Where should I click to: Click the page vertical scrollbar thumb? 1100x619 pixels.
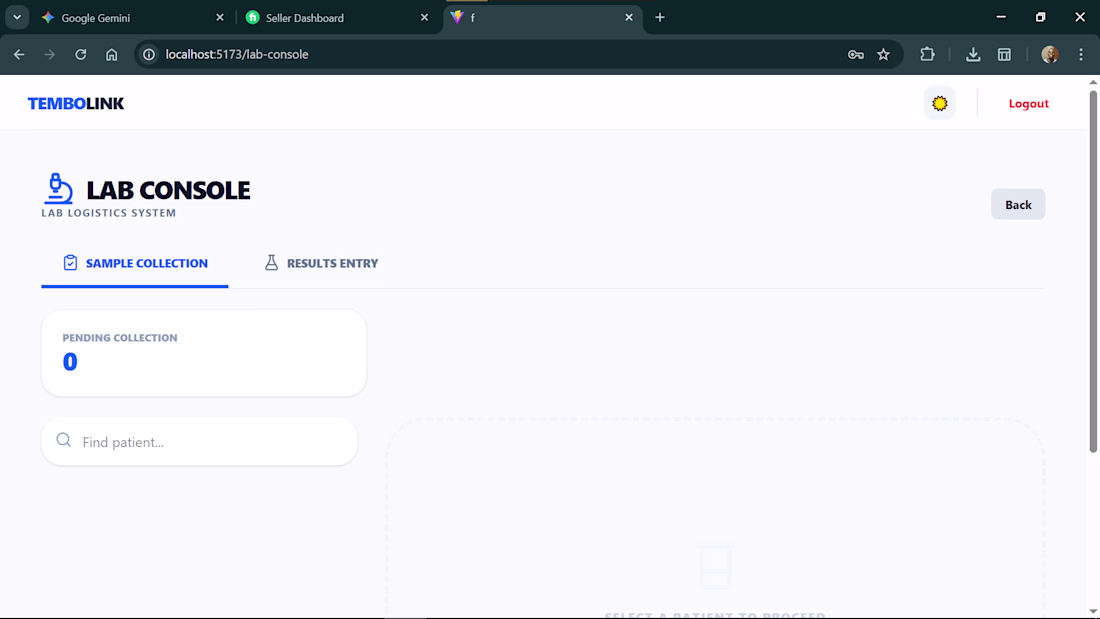(x=1093, y=272)
